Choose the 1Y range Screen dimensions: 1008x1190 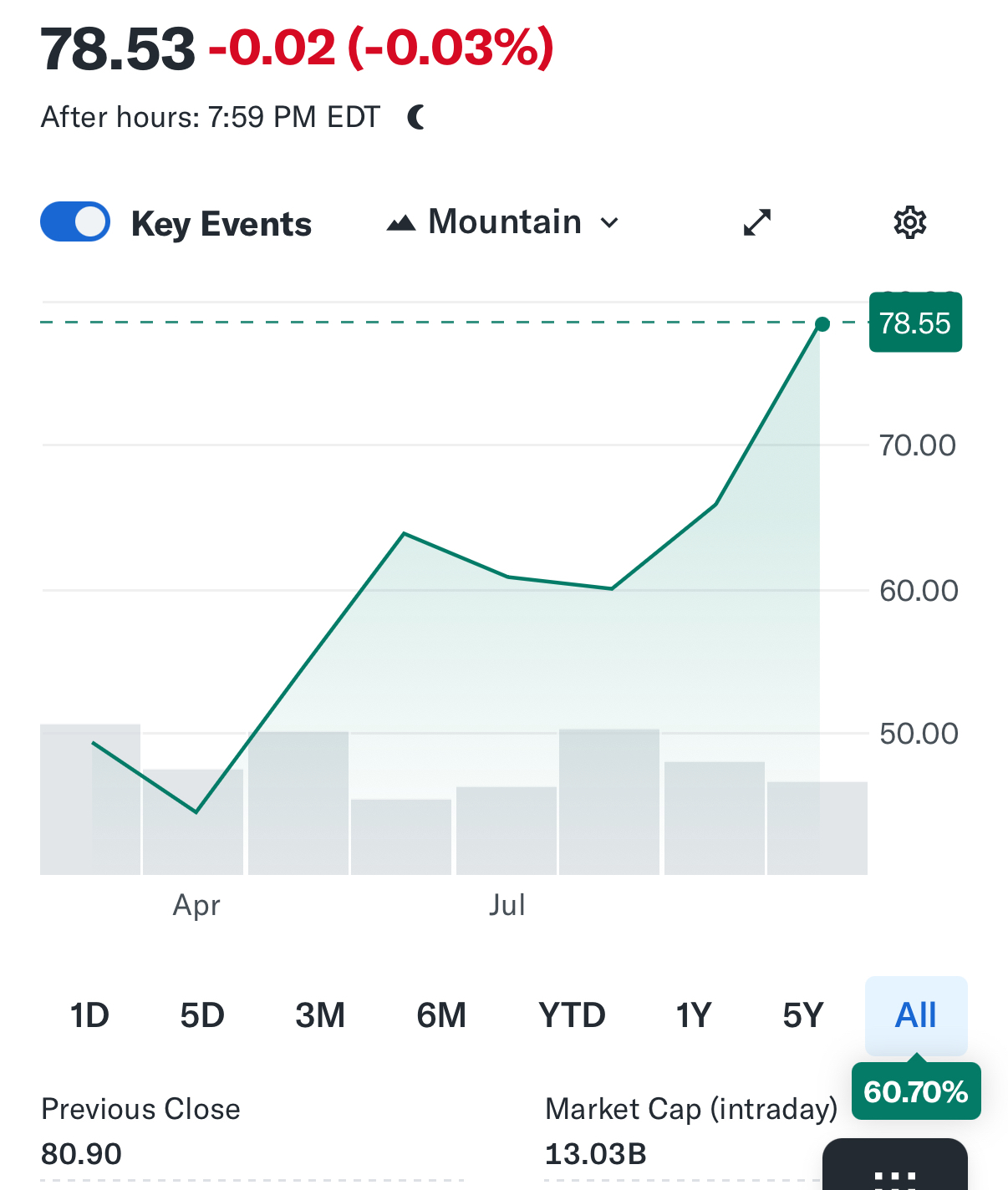click(x=693, y=1015)
